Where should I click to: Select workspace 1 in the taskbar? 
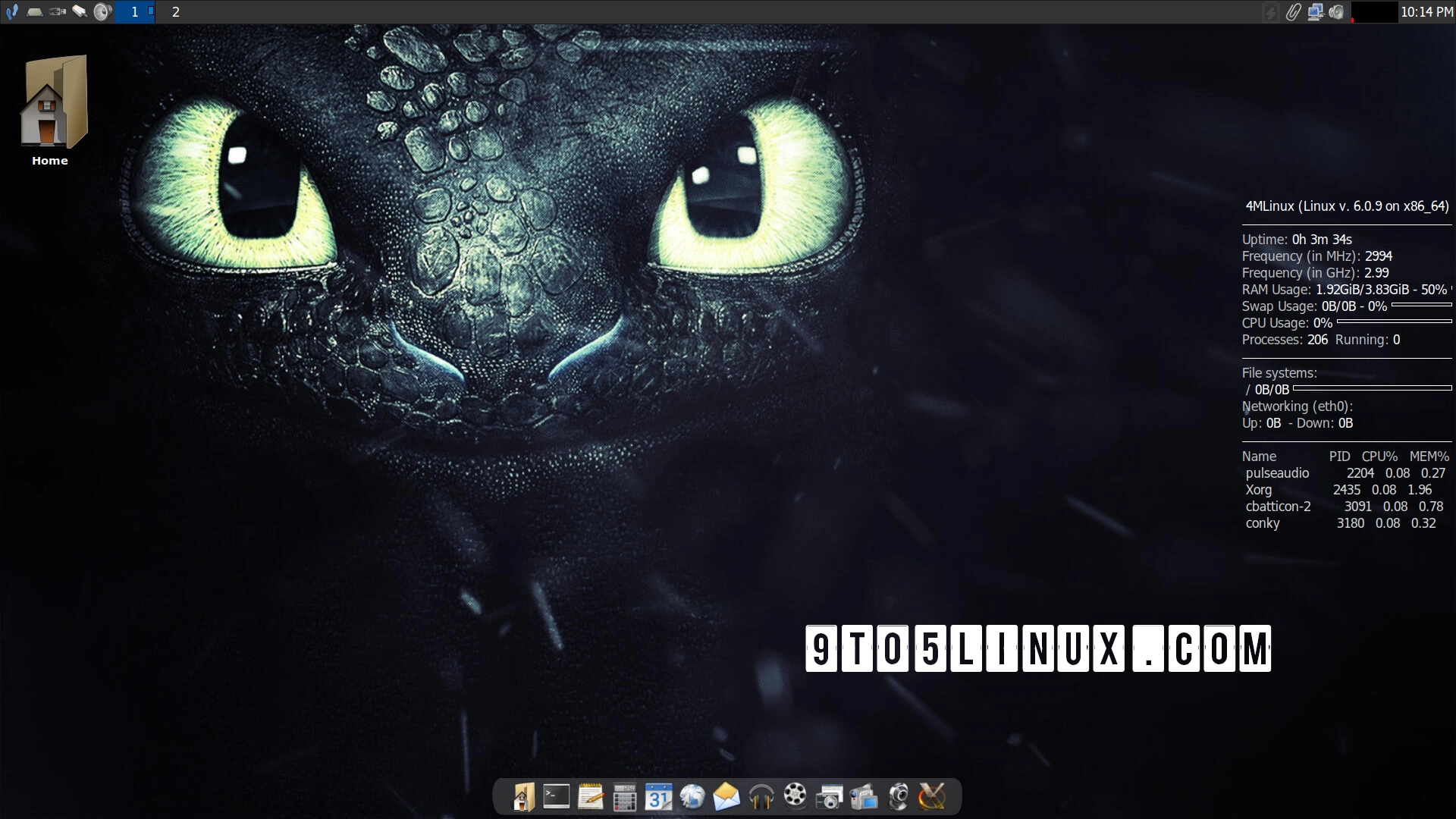point(135,12)
